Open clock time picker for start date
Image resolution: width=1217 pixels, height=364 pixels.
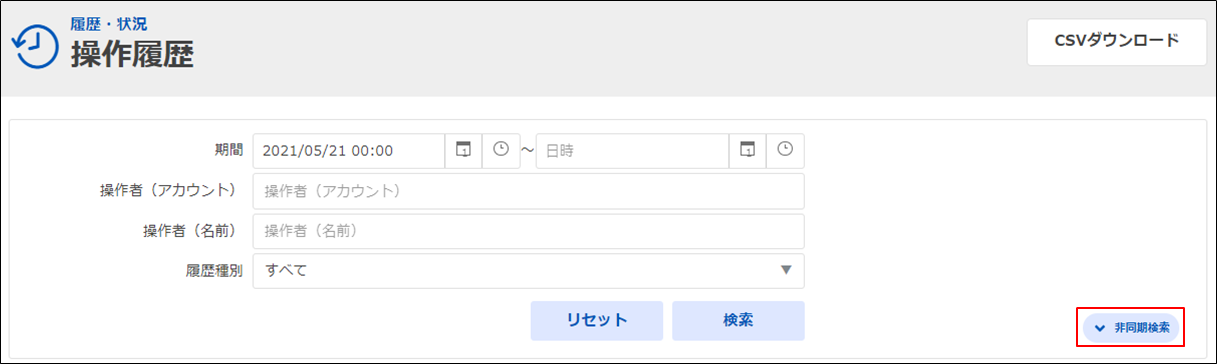[x=501, y=150]
